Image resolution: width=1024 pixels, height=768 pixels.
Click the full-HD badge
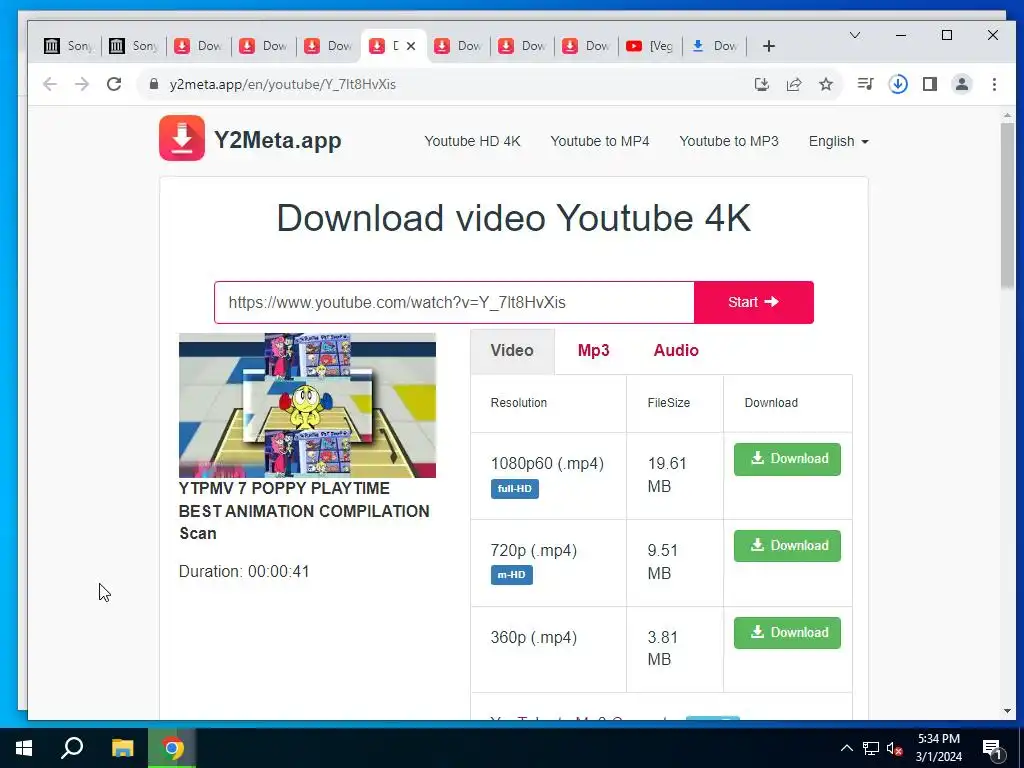point(515,488)
